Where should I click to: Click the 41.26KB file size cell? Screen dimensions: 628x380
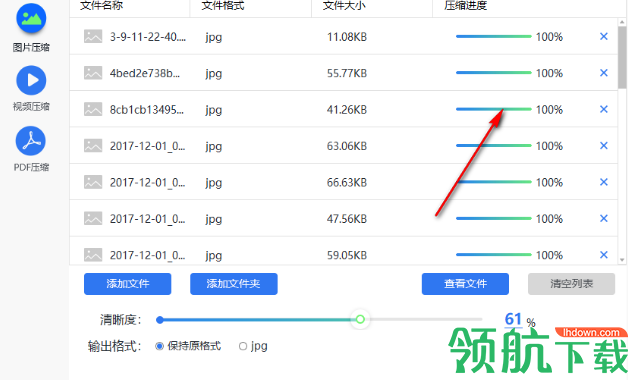347,110
